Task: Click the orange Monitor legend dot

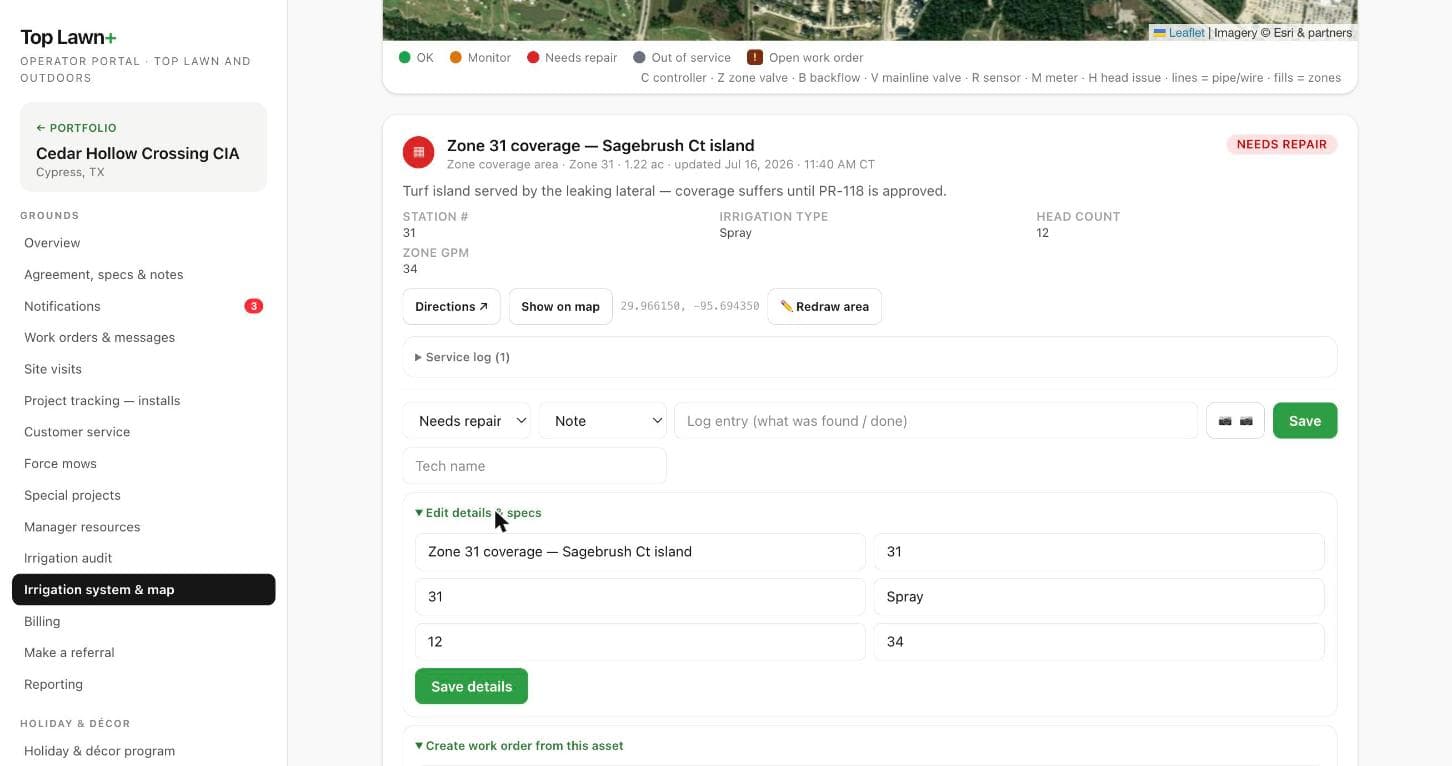Action: [456, 58]
